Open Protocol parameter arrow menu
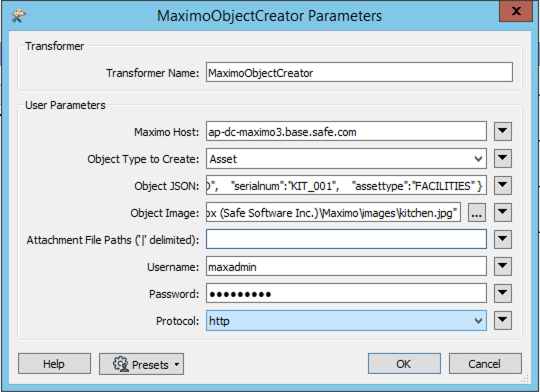Viewport: 540px width, 392px height. 503,320
